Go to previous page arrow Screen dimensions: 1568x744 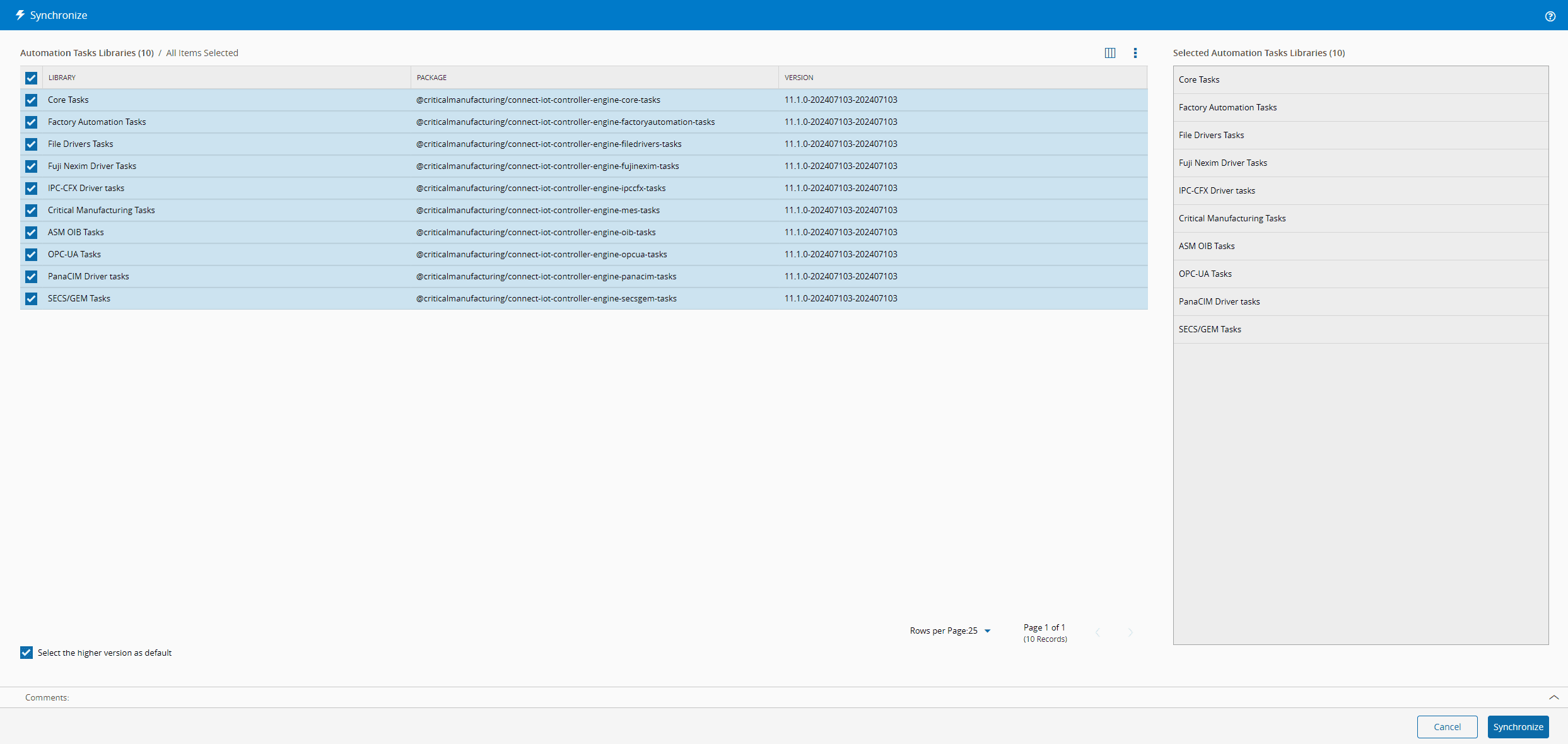pyautogui.click(x=1097, y=632)
